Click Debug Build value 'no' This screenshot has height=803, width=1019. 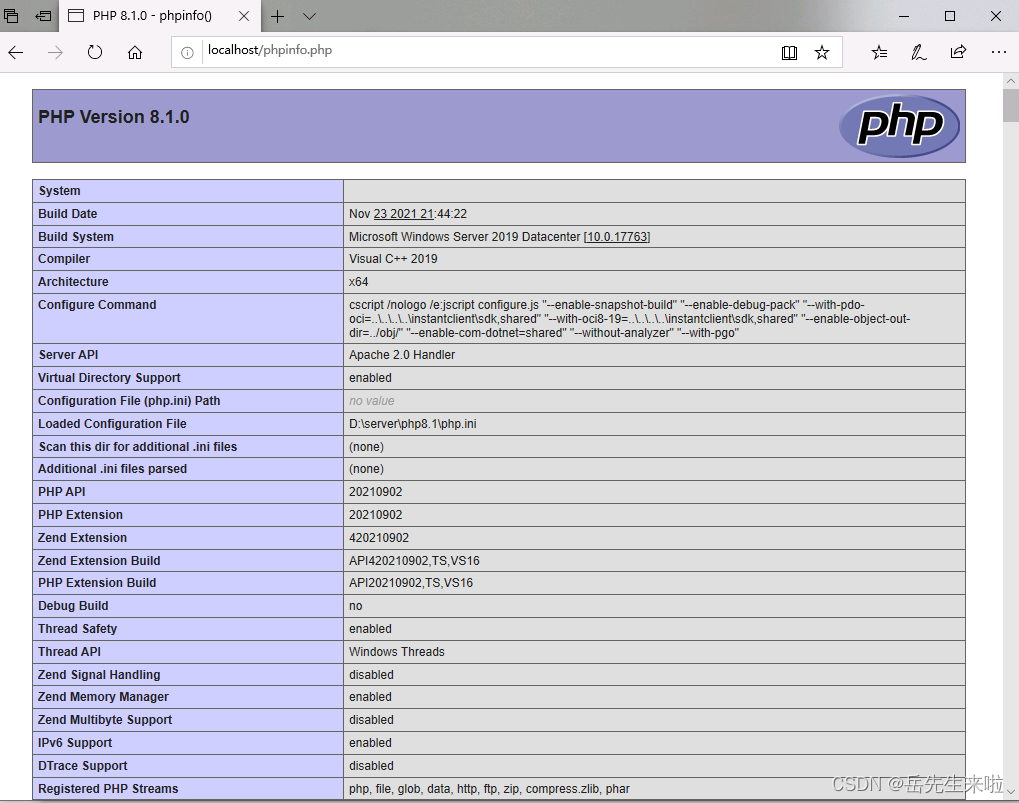point(355,606)
